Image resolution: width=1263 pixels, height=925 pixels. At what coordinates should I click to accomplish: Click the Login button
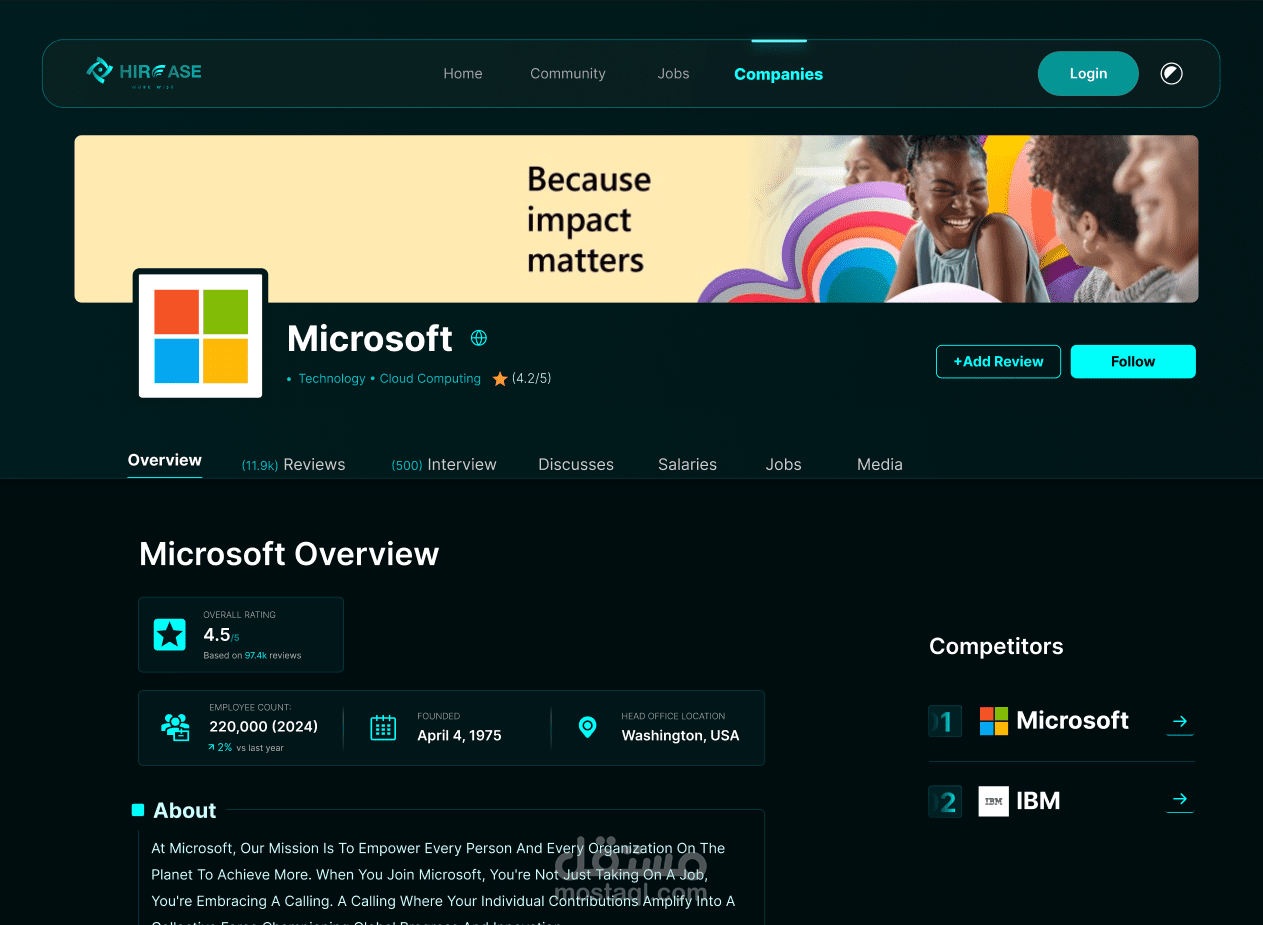coord(1088,73)
